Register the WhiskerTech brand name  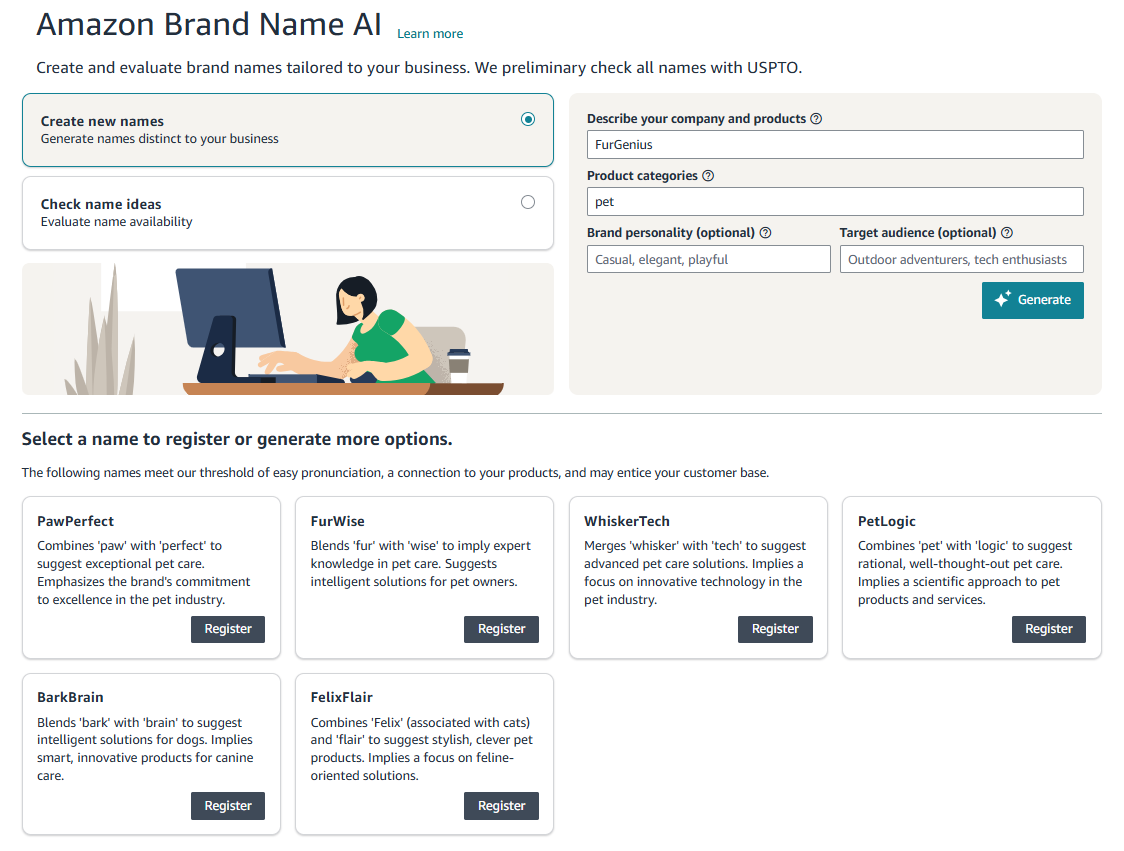coord(774,629)
